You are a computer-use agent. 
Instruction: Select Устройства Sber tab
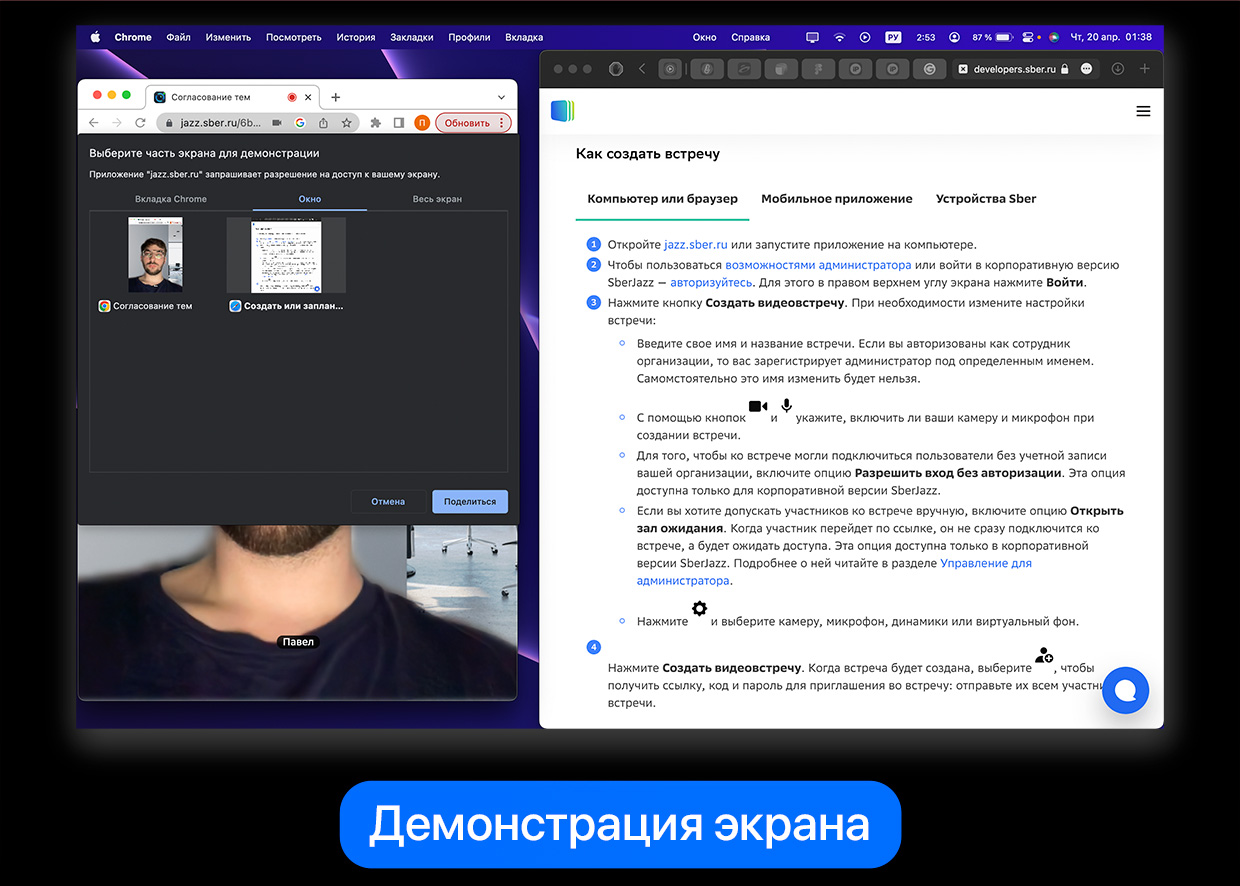[x=986, y=199]
